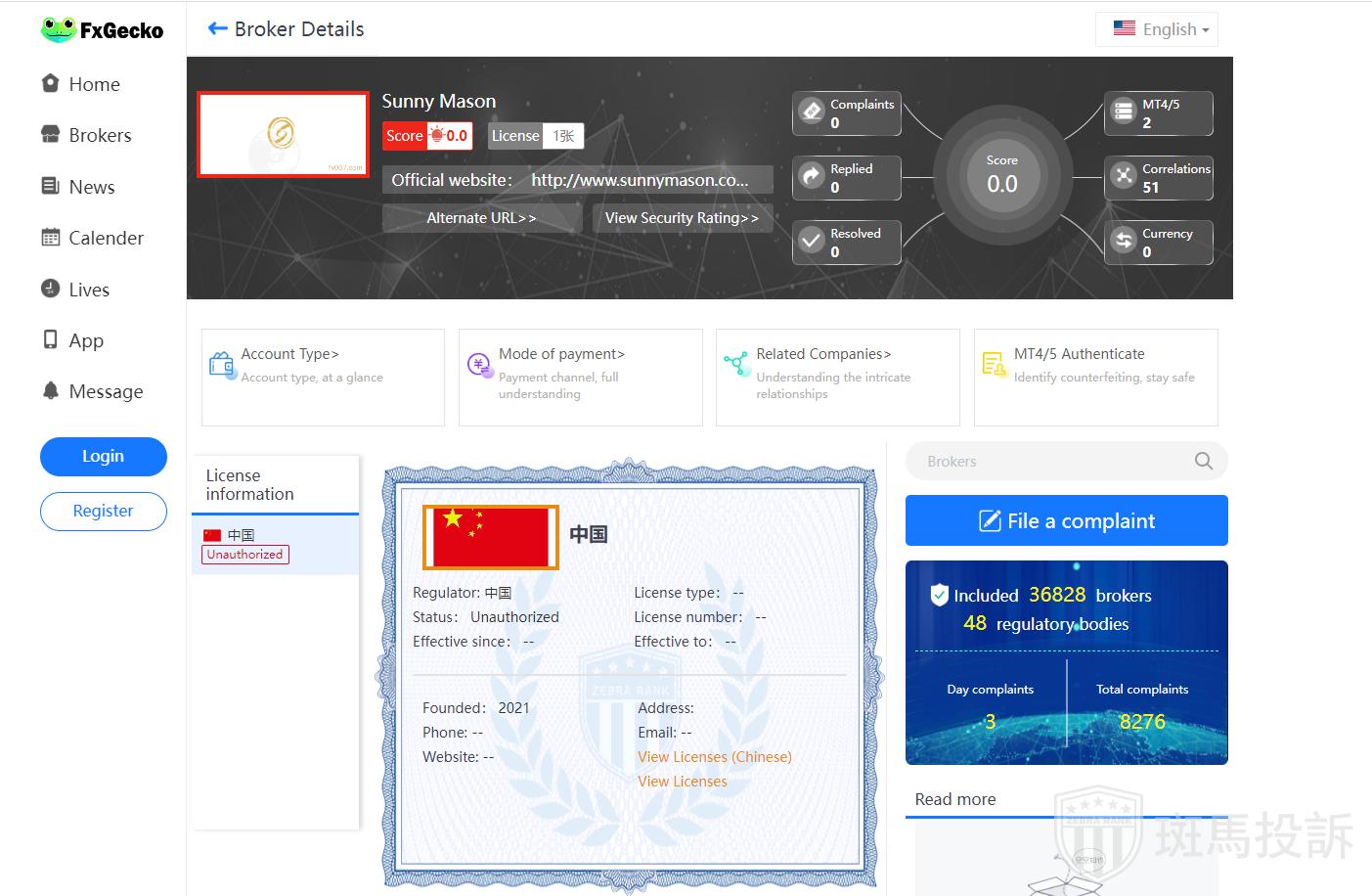The height and width of the screenshot is (896, 1372).
Task: Expand the Alternate URL list
Action: tap(481, 218)
